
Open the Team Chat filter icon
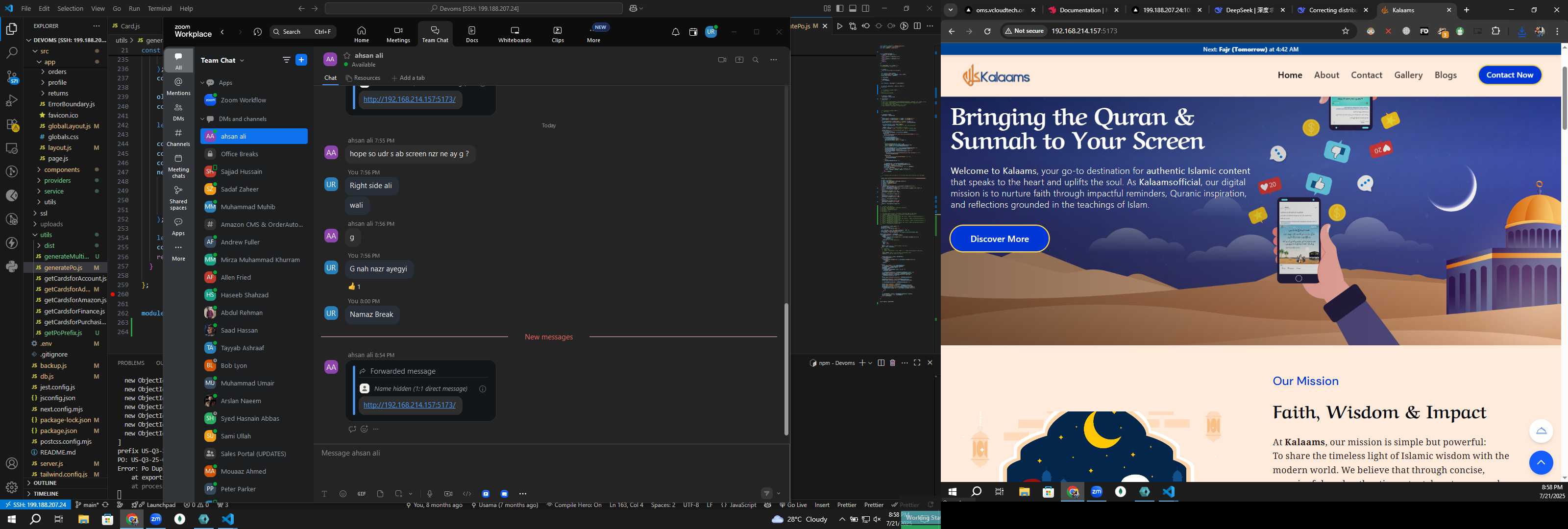click(x=286, y=60)
